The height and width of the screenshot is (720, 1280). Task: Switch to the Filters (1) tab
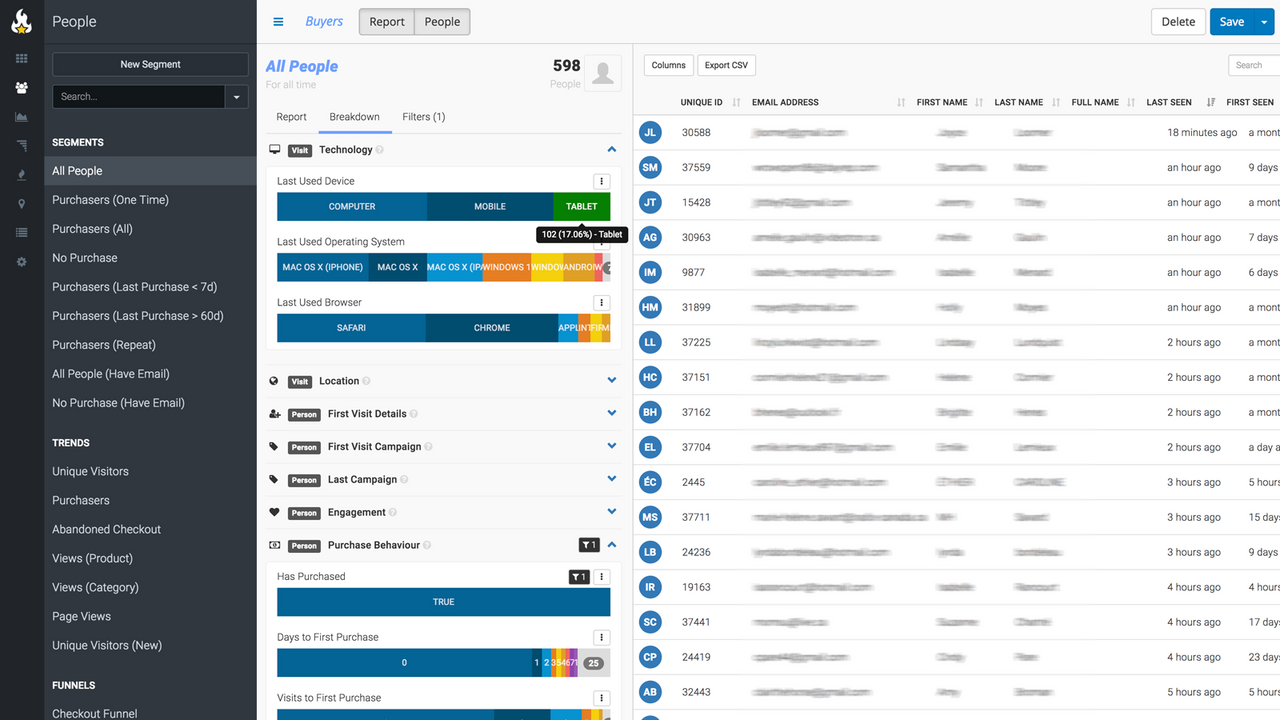point(423,117)
